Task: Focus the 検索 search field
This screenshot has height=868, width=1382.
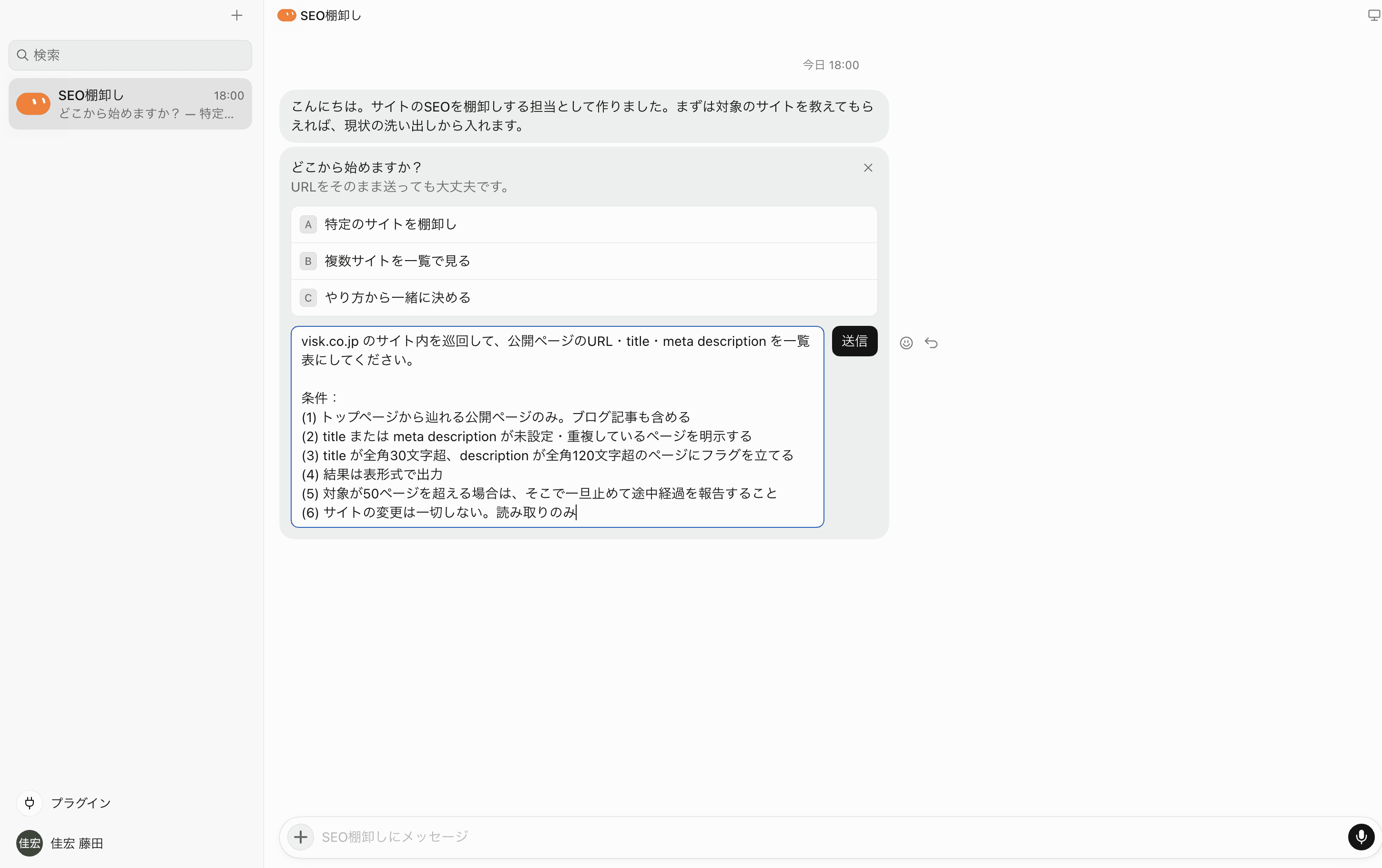Action: click(130, 55)
